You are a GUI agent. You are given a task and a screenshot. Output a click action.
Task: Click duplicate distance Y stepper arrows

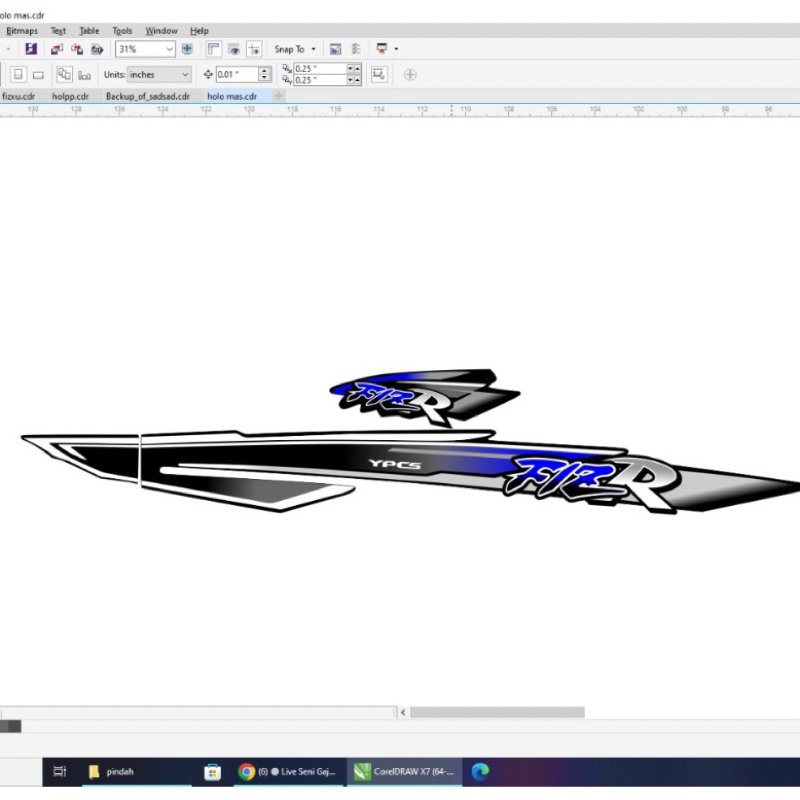coord(354,80)
